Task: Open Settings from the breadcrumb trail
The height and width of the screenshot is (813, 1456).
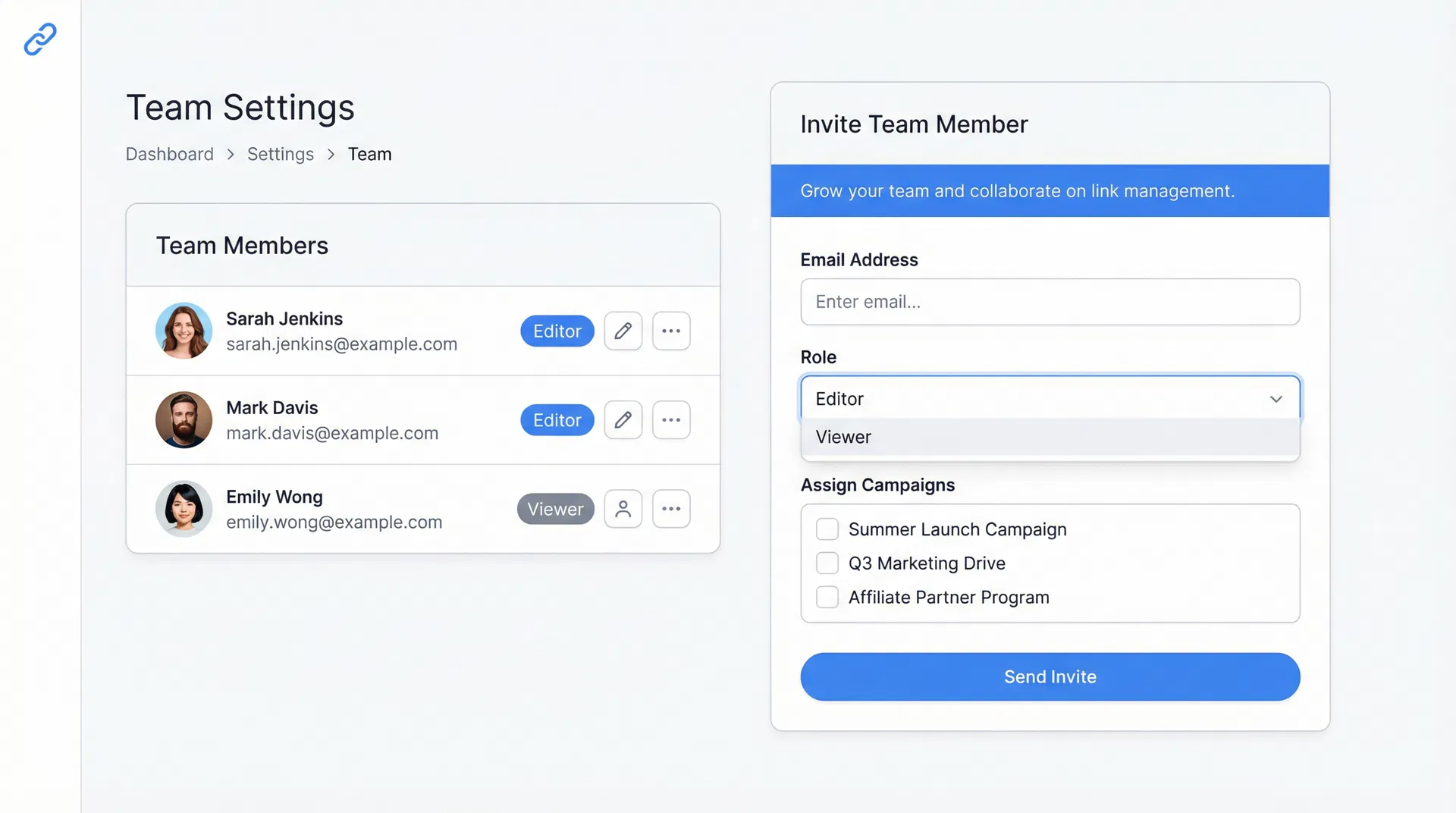Action: [x=280, y=154]
